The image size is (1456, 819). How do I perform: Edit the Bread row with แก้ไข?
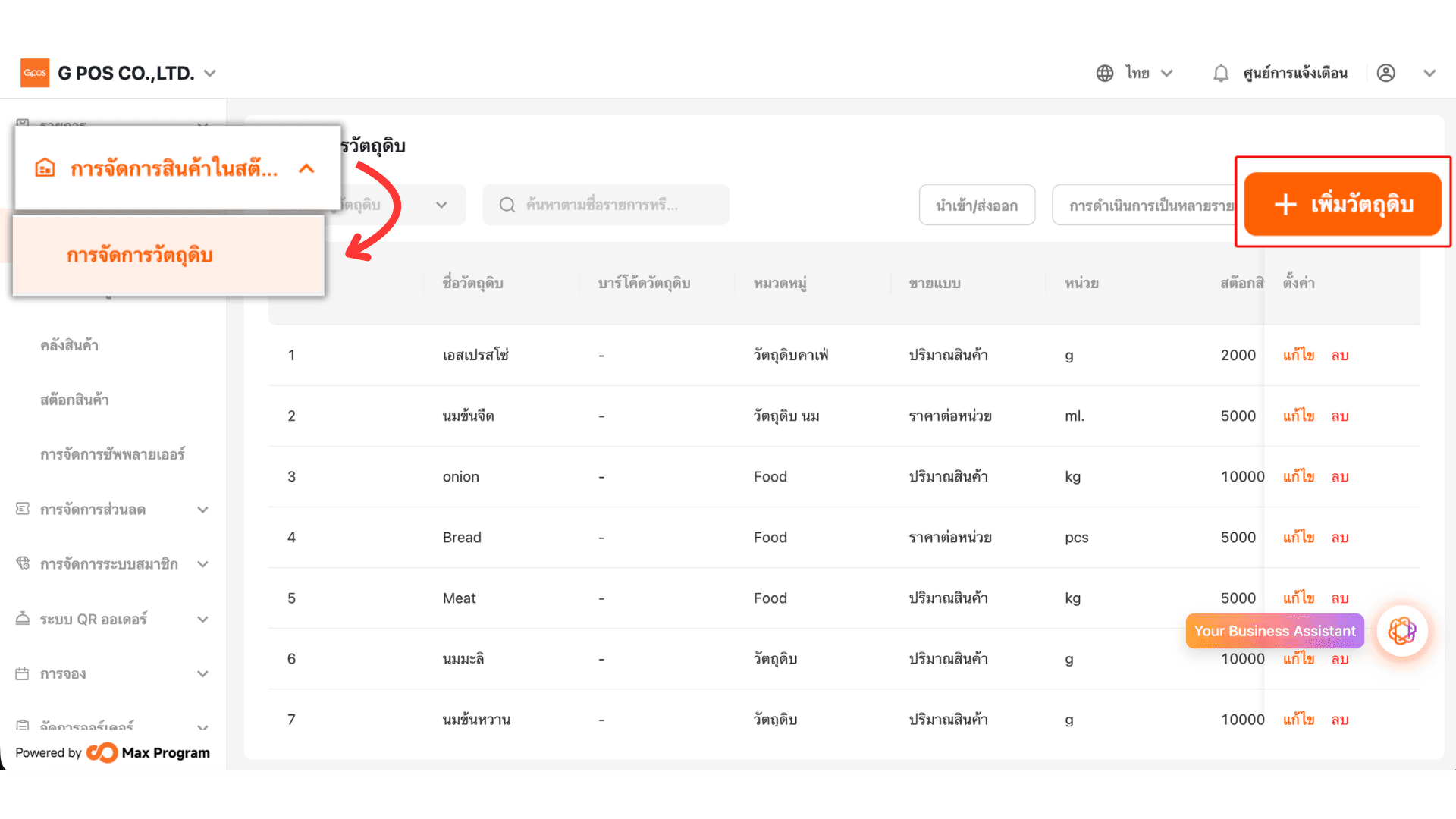(x=1298, y=537)
